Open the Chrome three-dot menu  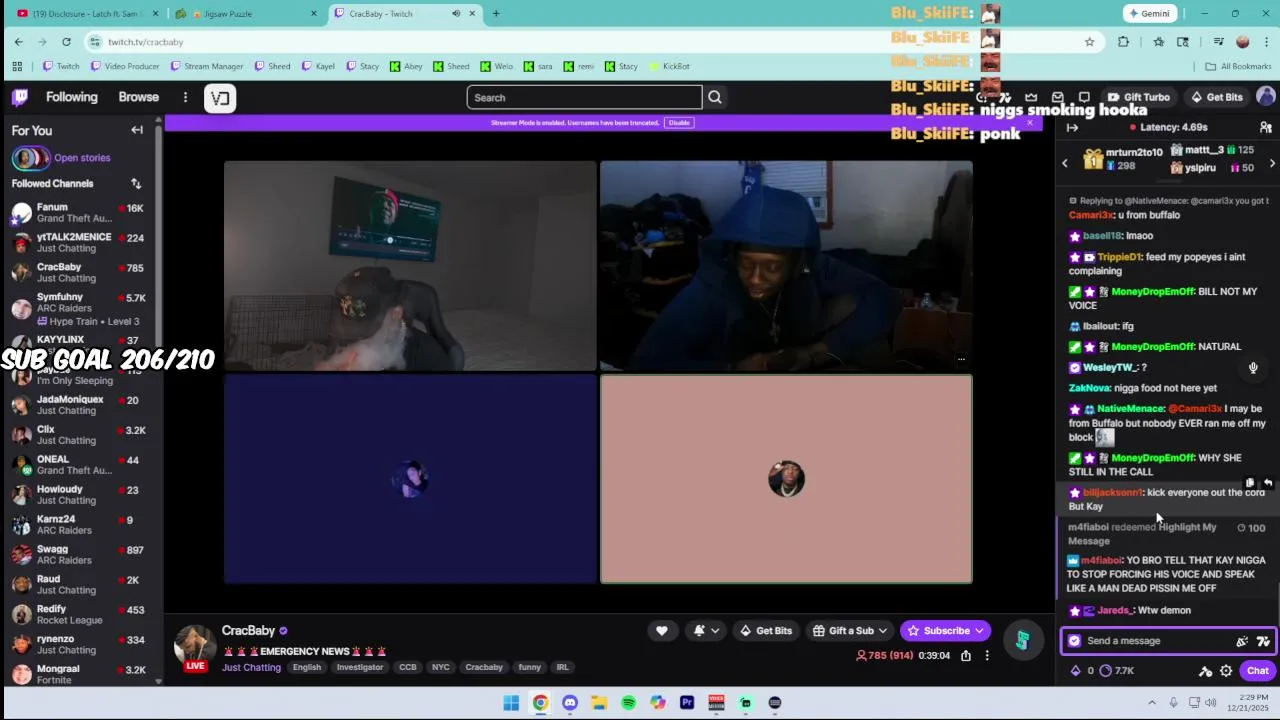pyautogui.click(x=1265, y=42)
